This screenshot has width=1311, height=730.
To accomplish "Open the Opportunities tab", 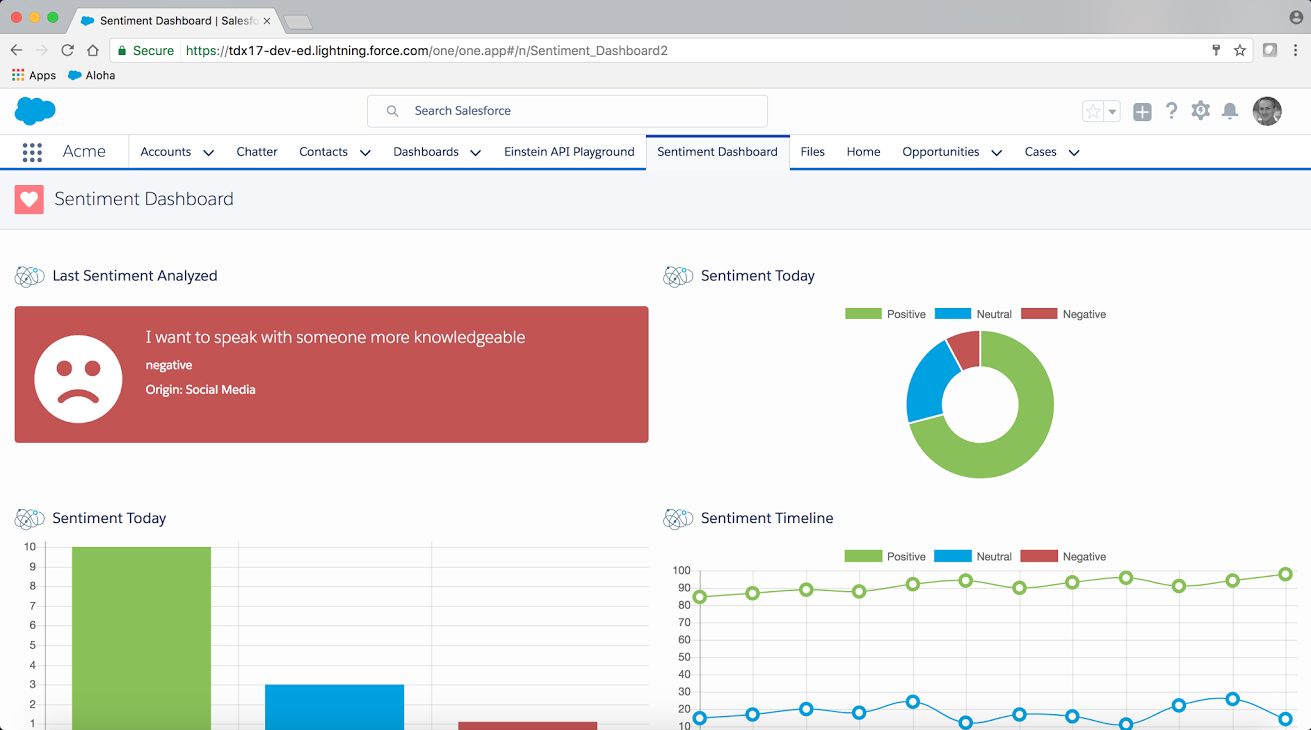I will click(941, 152).
